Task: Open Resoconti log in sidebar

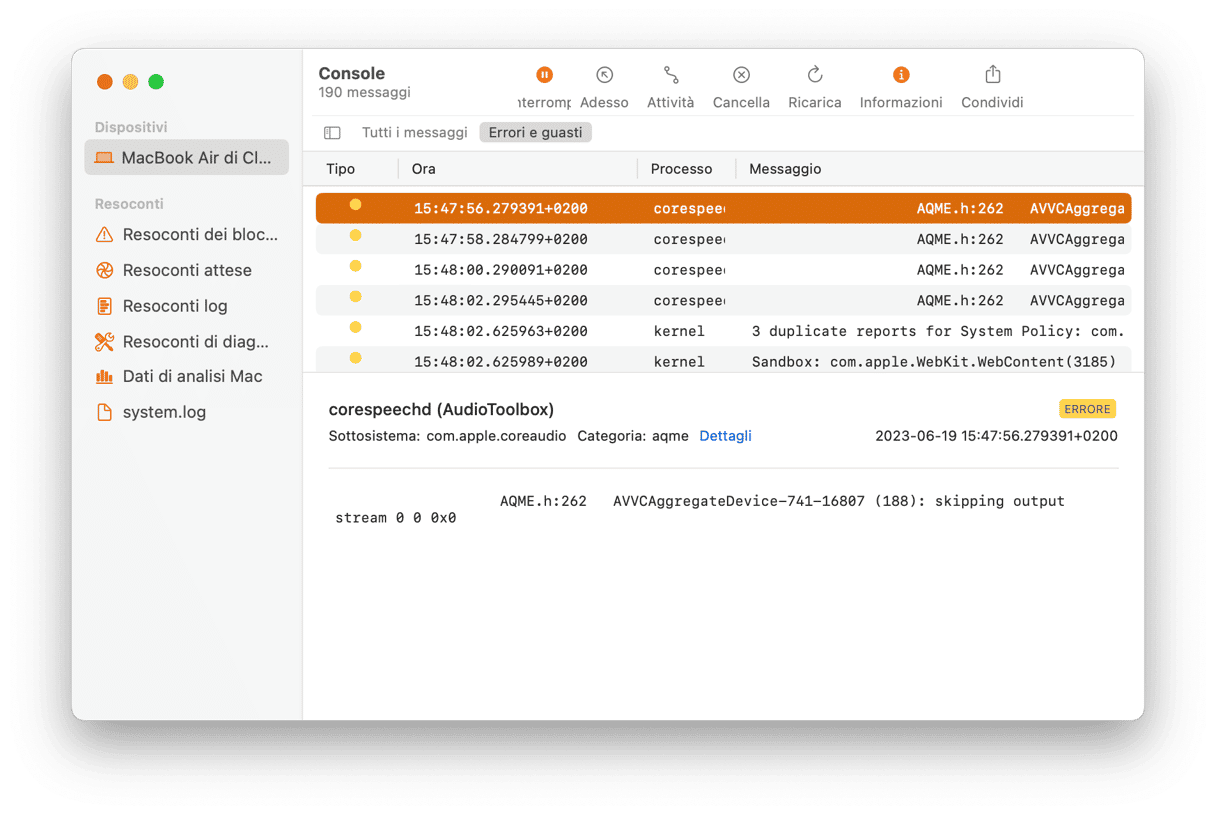Action: [x=175, y=306]
